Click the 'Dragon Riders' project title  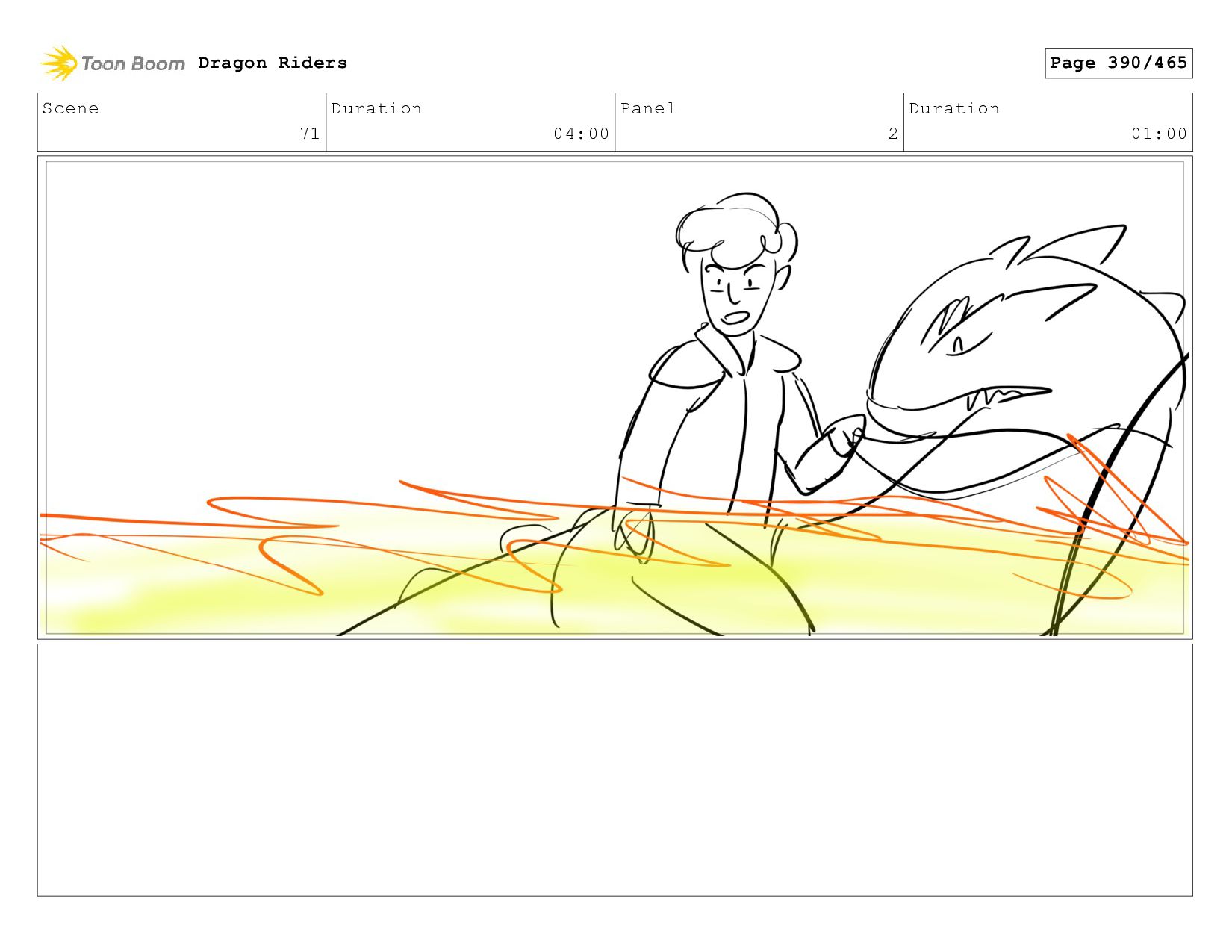pos(273,63)
